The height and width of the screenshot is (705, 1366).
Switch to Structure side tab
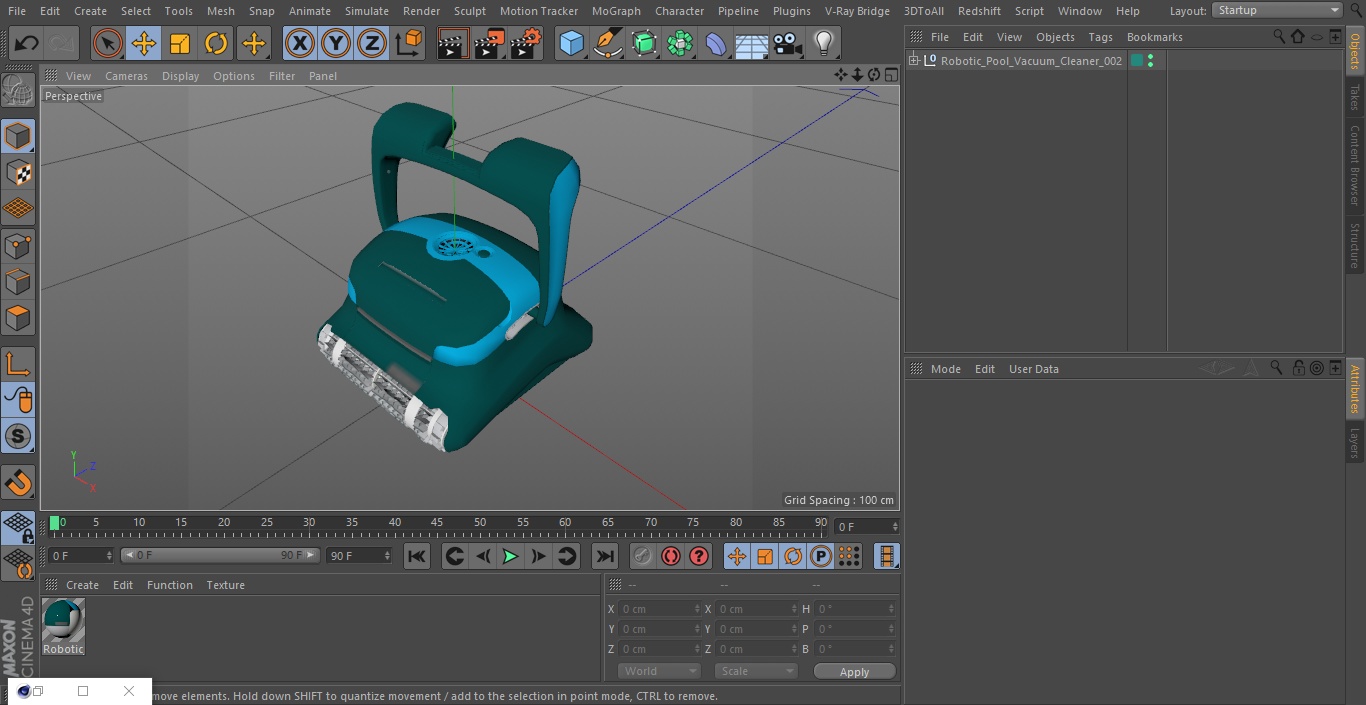click(1355, 246)
